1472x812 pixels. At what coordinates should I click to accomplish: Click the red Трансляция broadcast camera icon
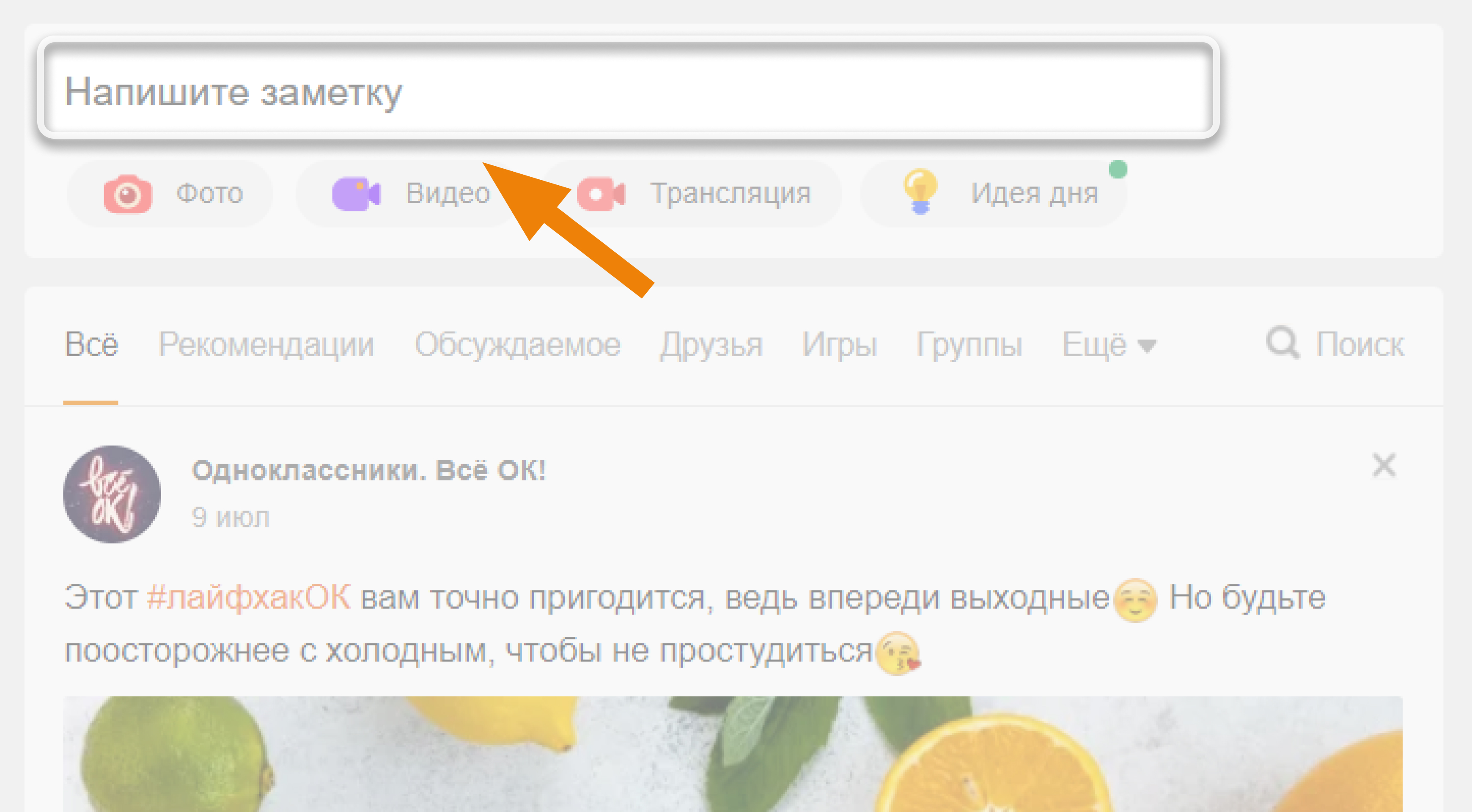pos(601,194)
